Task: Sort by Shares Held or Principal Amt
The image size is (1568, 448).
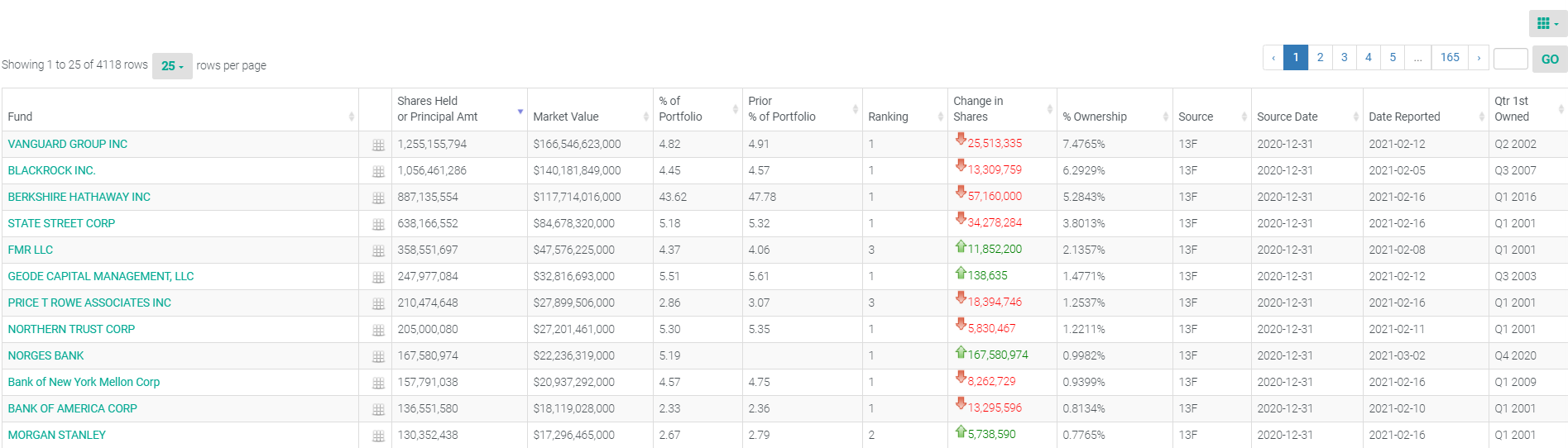Action: coord(459,109)
